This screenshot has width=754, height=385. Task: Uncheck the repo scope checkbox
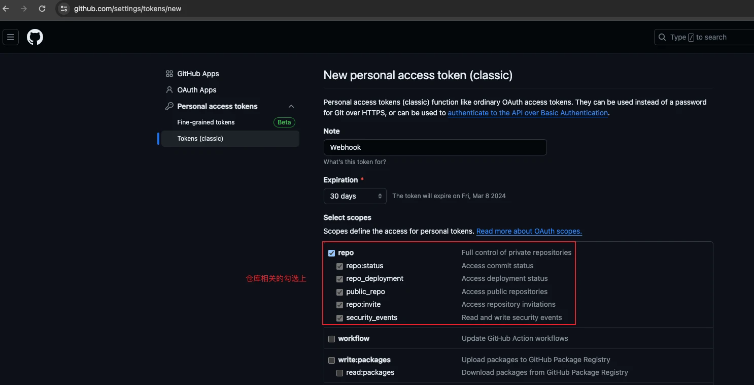331,253
